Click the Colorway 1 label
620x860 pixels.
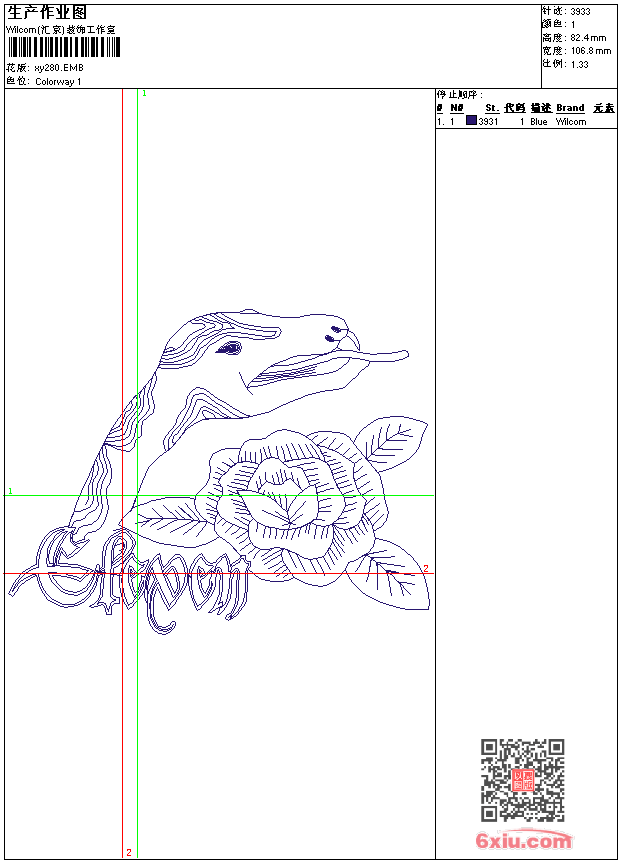(58, 81)
